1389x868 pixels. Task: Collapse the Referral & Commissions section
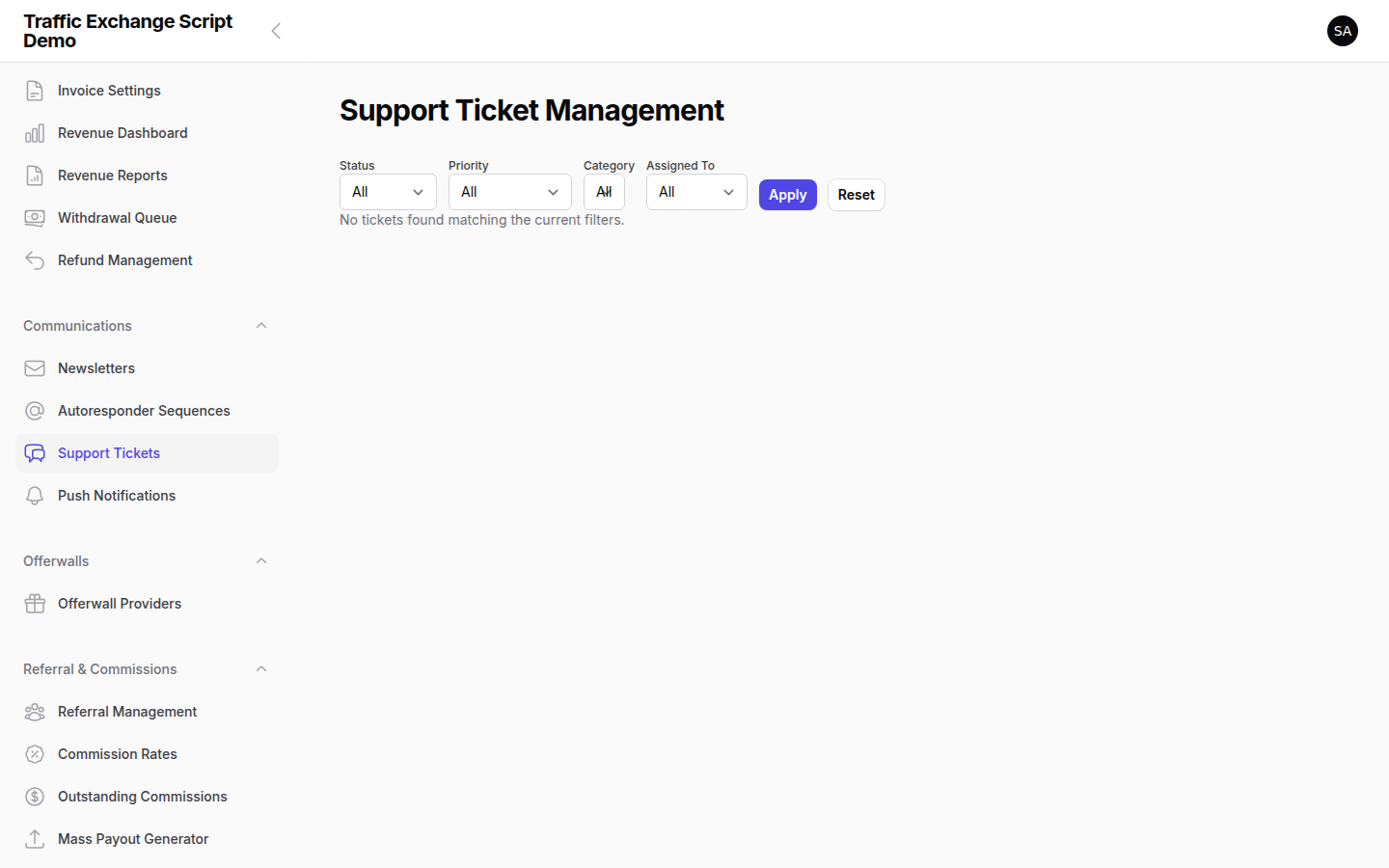point(260,668)
